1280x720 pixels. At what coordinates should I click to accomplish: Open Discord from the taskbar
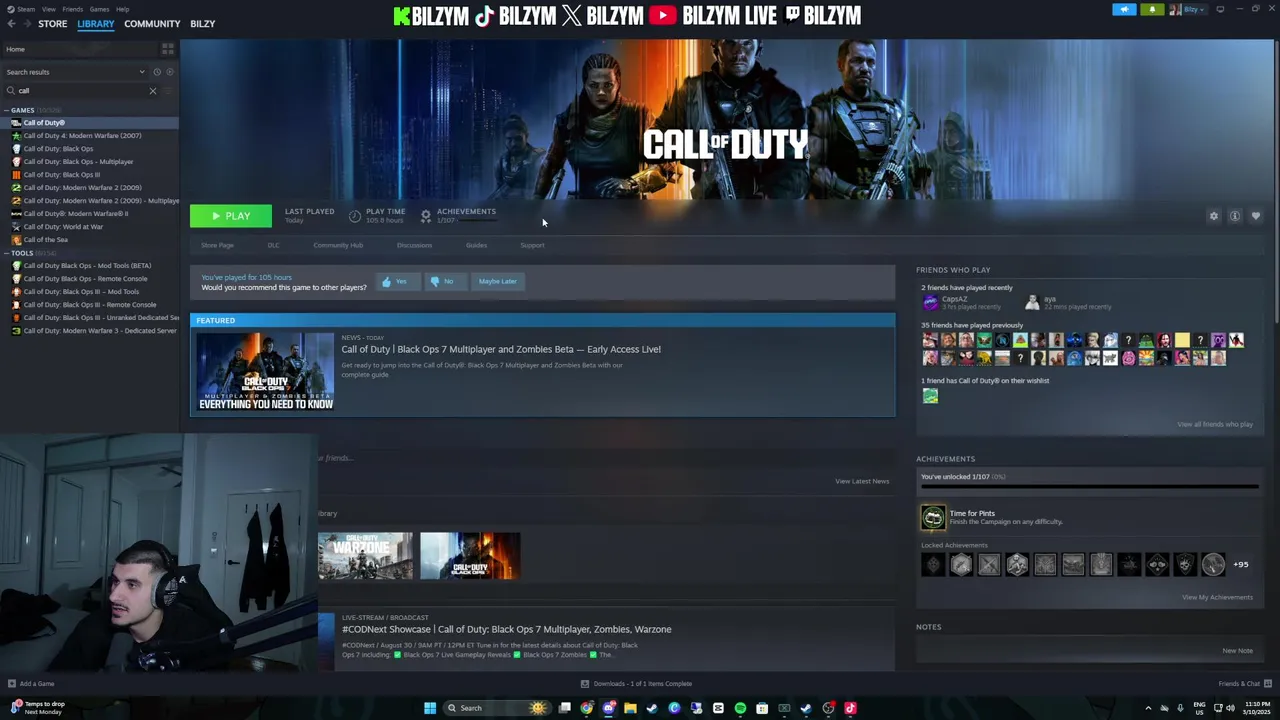[609, 708]
